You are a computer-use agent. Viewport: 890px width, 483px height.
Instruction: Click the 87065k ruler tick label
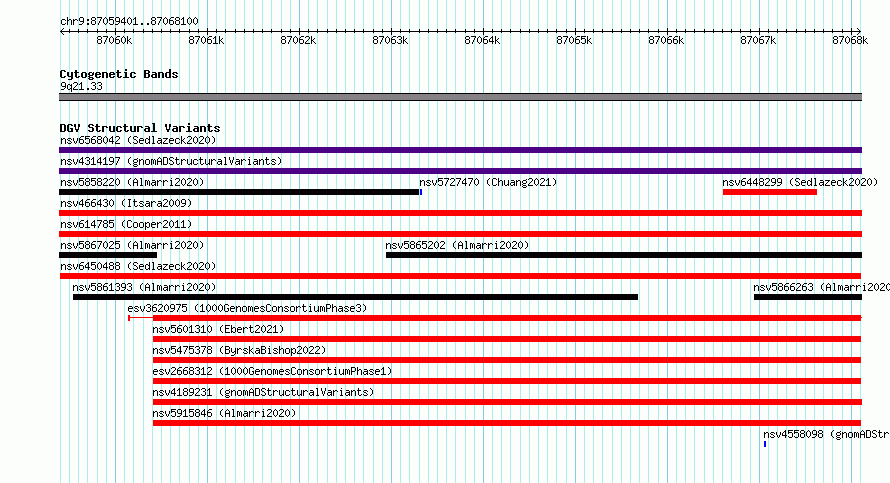(x=574, y=40)
